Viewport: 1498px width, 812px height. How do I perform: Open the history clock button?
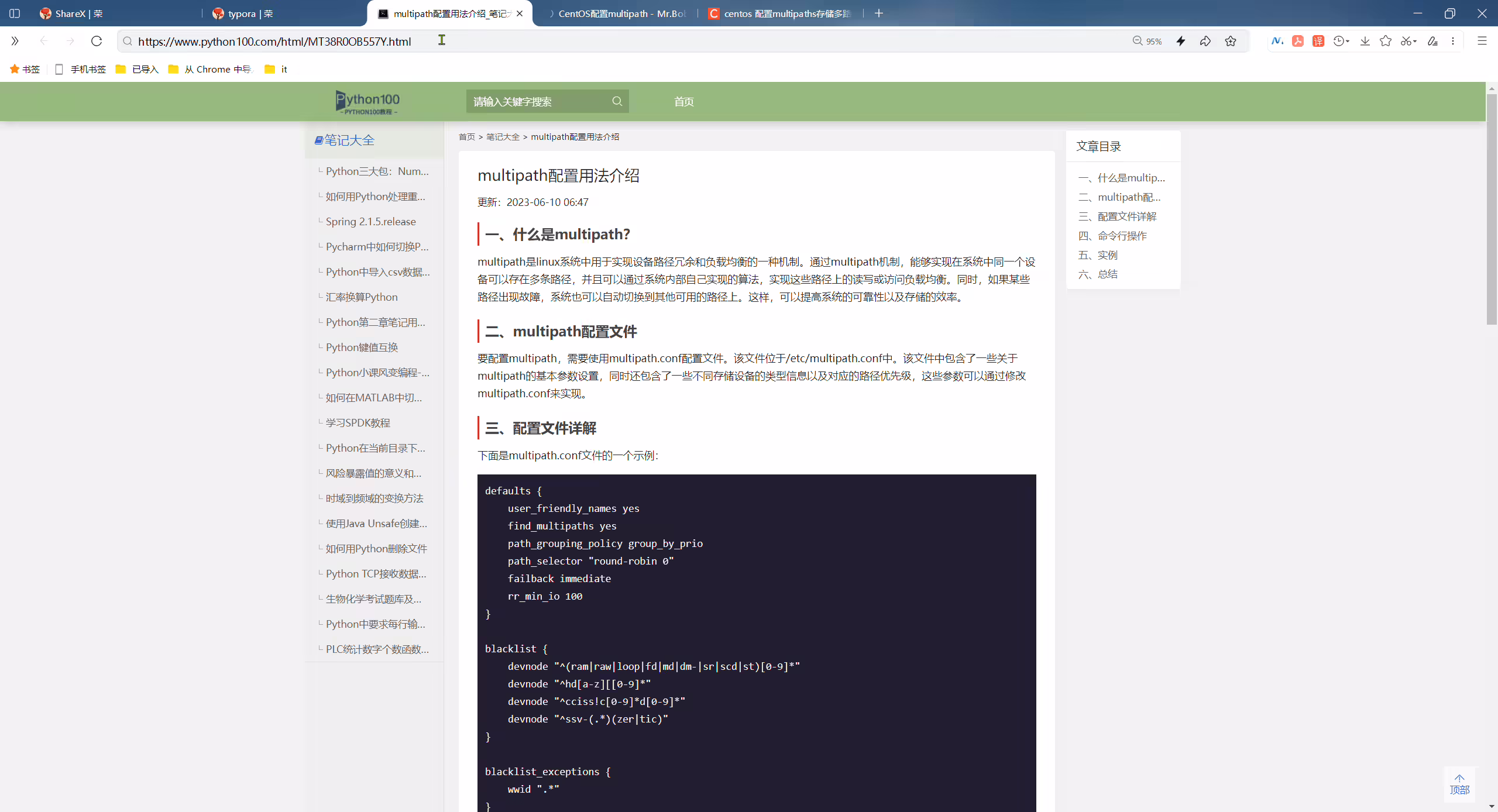tap(1338, 41)
